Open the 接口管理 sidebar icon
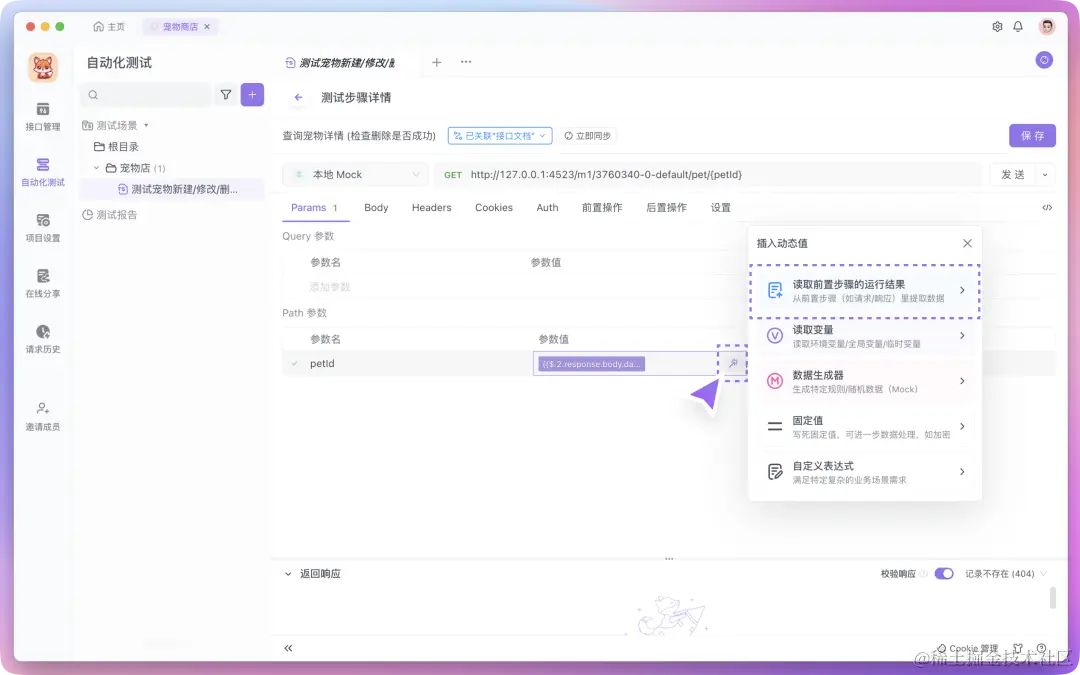The image size is (1080, 675). (41, 113)
